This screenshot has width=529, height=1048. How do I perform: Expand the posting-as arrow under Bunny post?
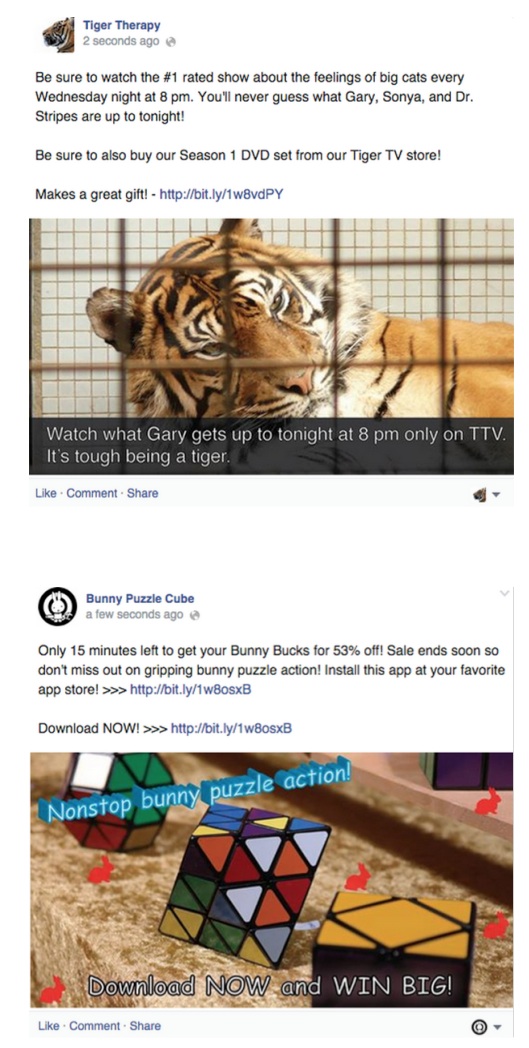[x=496, y=1028]
